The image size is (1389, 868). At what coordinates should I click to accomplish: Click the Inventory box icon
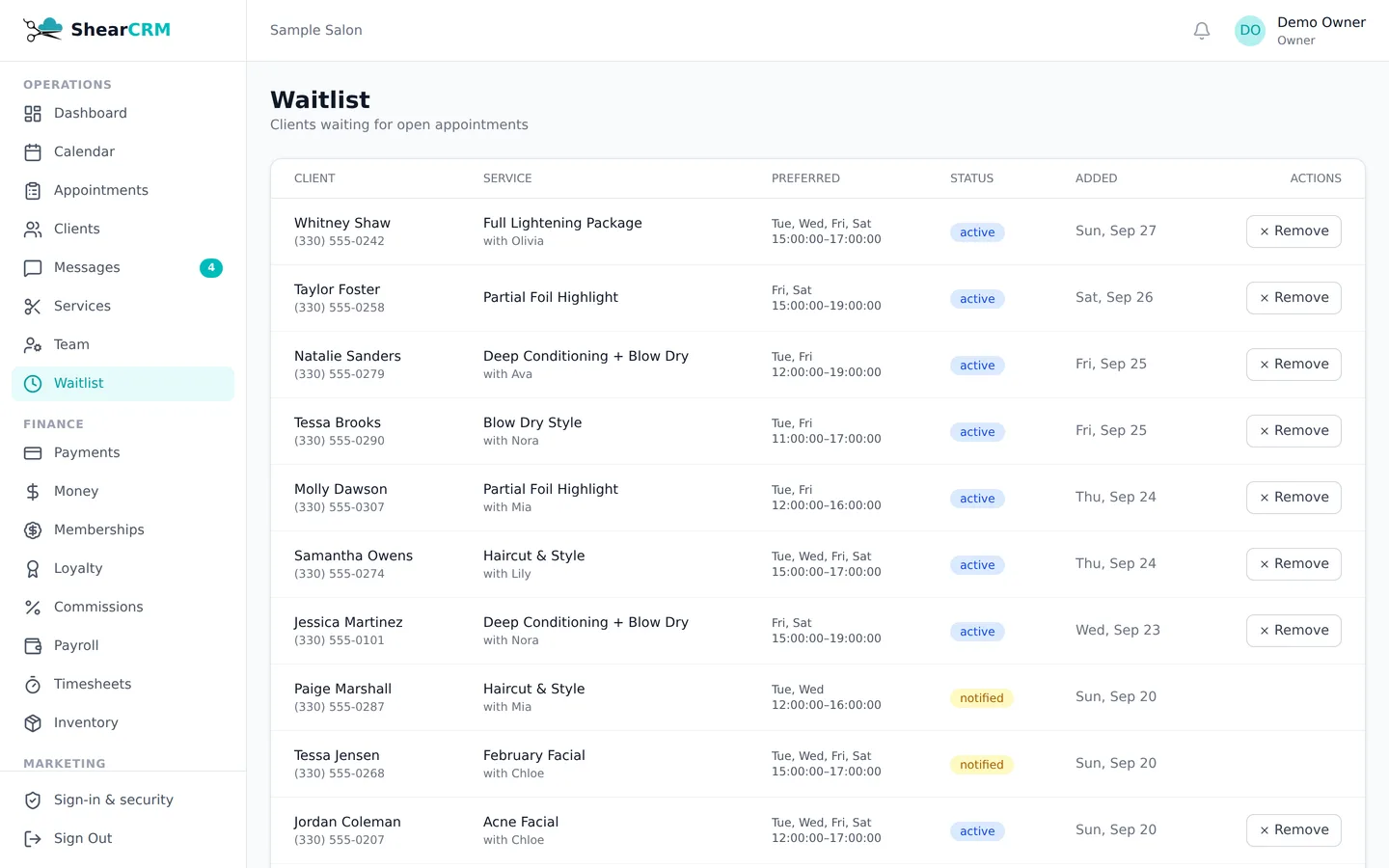pos(33,723)
